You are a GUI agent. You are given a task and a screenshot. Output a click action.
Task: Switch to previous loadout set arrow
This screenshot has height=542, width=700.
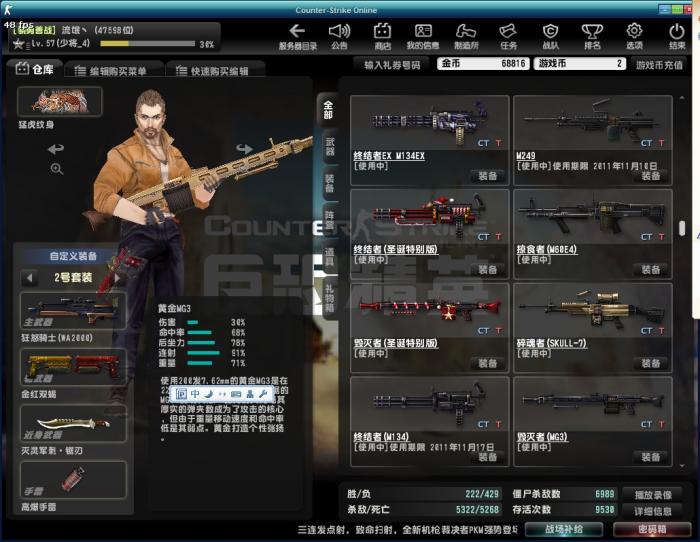pyautogui.click(x=29, y=278)
